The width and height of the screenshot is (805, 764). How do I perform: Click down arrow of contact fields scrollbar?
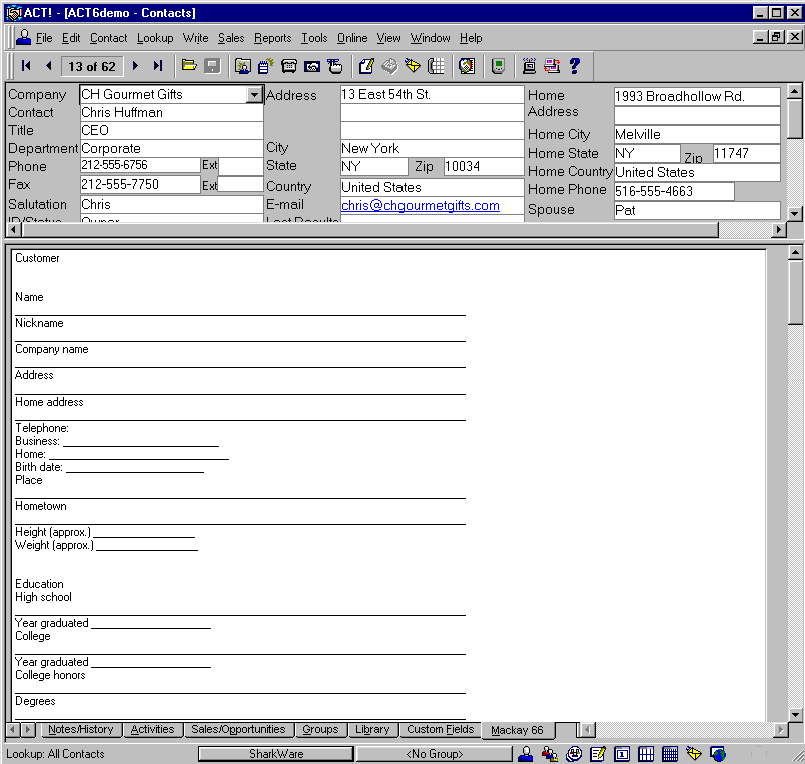tap(795, 214)
